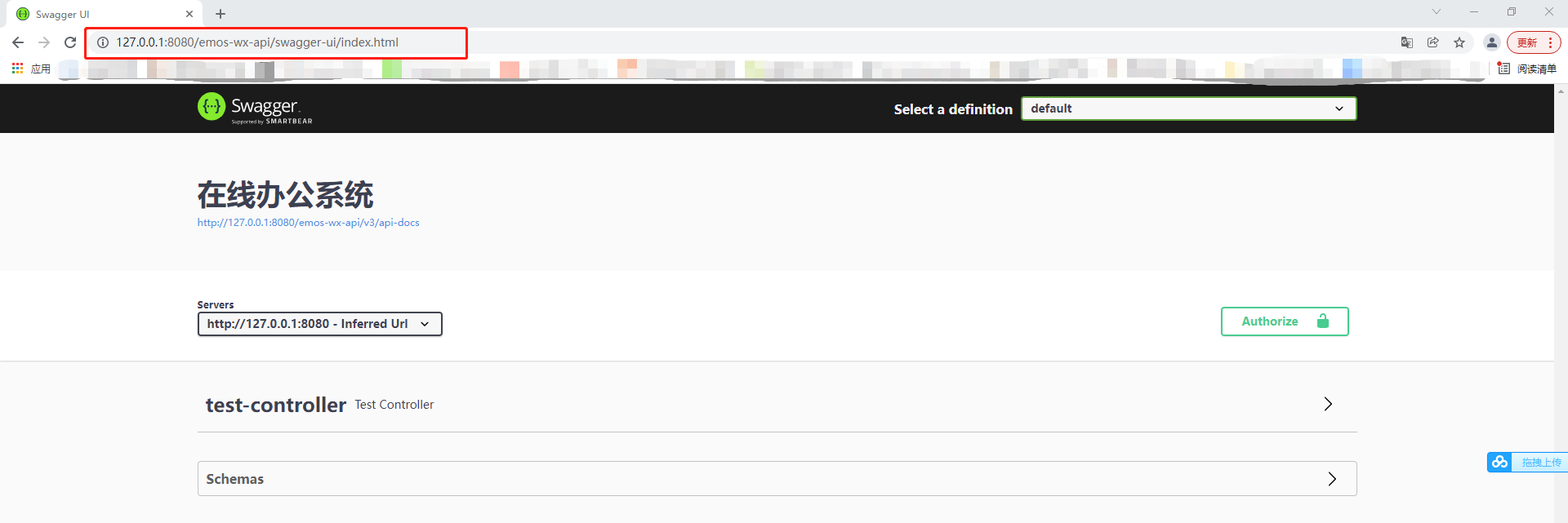Click the cloud upload widget icon

(1499, 463)
